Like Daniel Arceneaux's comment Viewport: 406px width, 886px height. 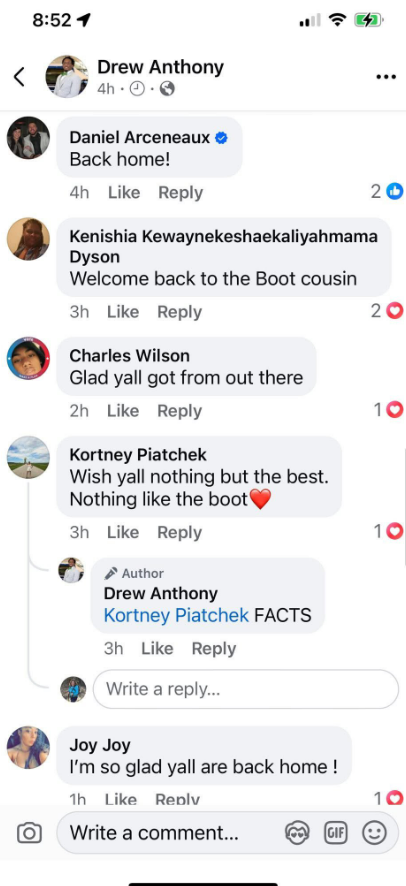(124, 193)
